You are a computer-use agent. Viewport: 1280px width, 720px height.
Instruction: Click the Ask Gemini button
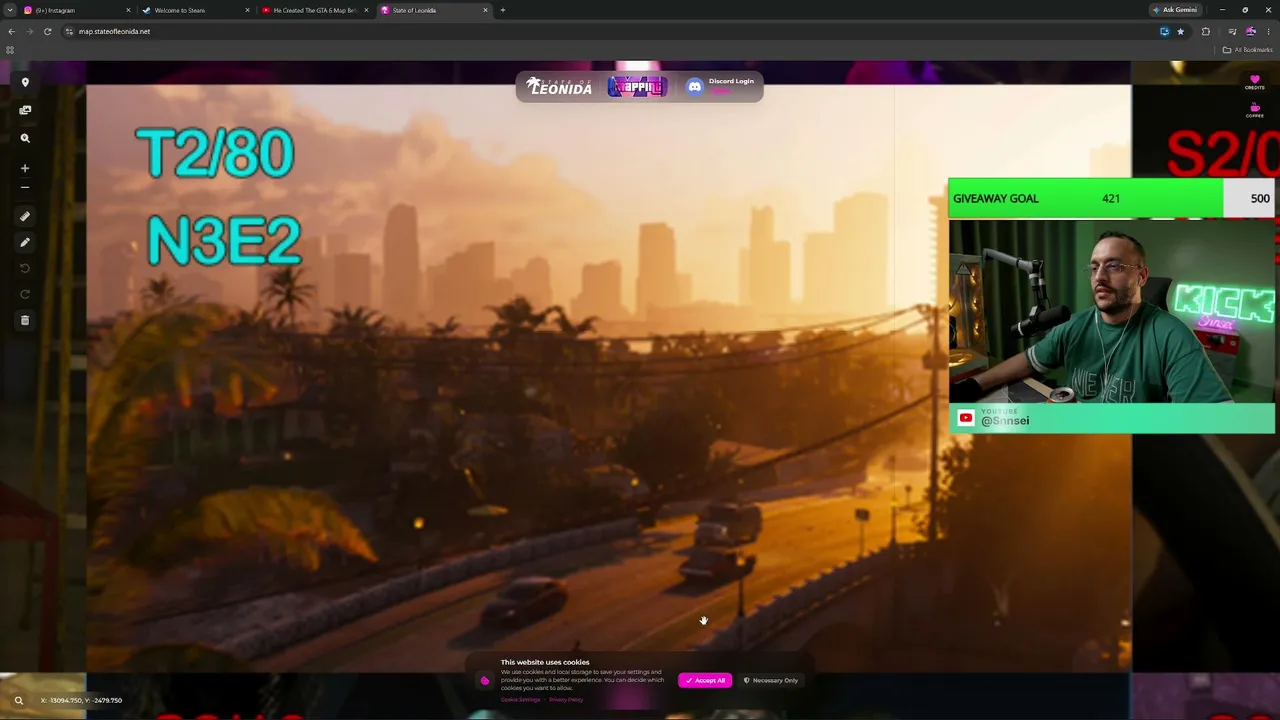[x=1175, y=10]
